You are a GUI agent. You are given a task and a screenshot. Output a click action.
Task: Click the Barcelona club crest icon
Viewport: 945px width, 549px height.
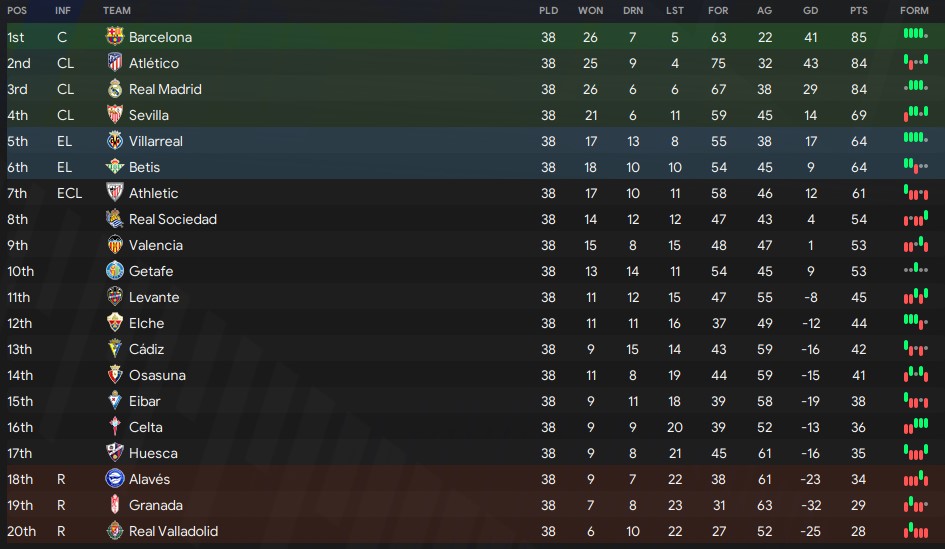click(115, 37)
